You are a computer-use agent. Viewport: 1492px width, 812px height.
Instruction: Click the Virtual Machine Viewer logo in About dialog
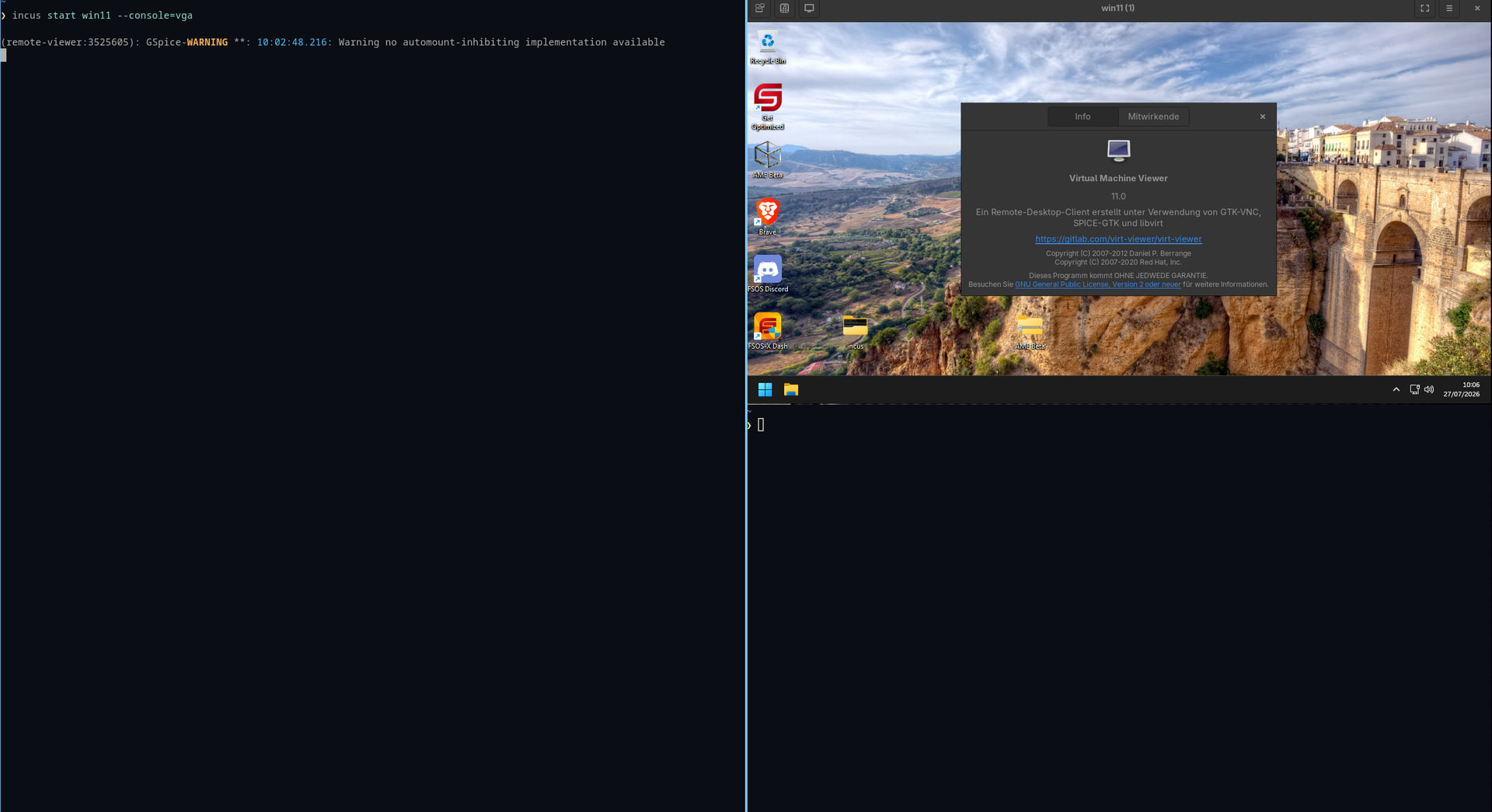[1118, 150]
